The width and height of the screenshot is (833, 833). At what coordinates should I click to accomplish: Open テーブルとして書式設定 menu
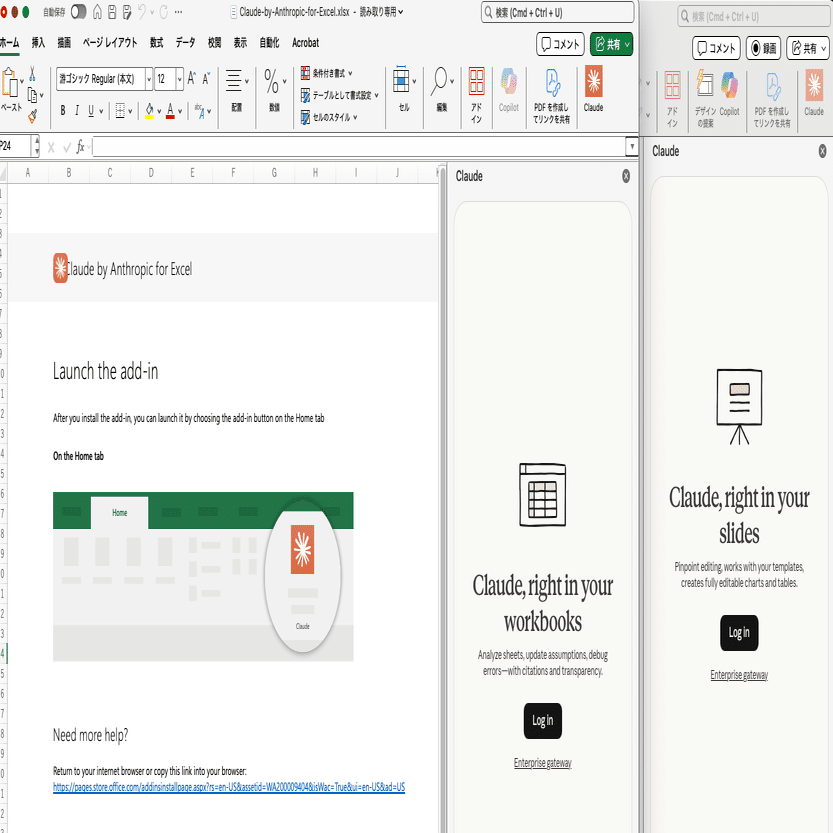click(x=339, y=95)
